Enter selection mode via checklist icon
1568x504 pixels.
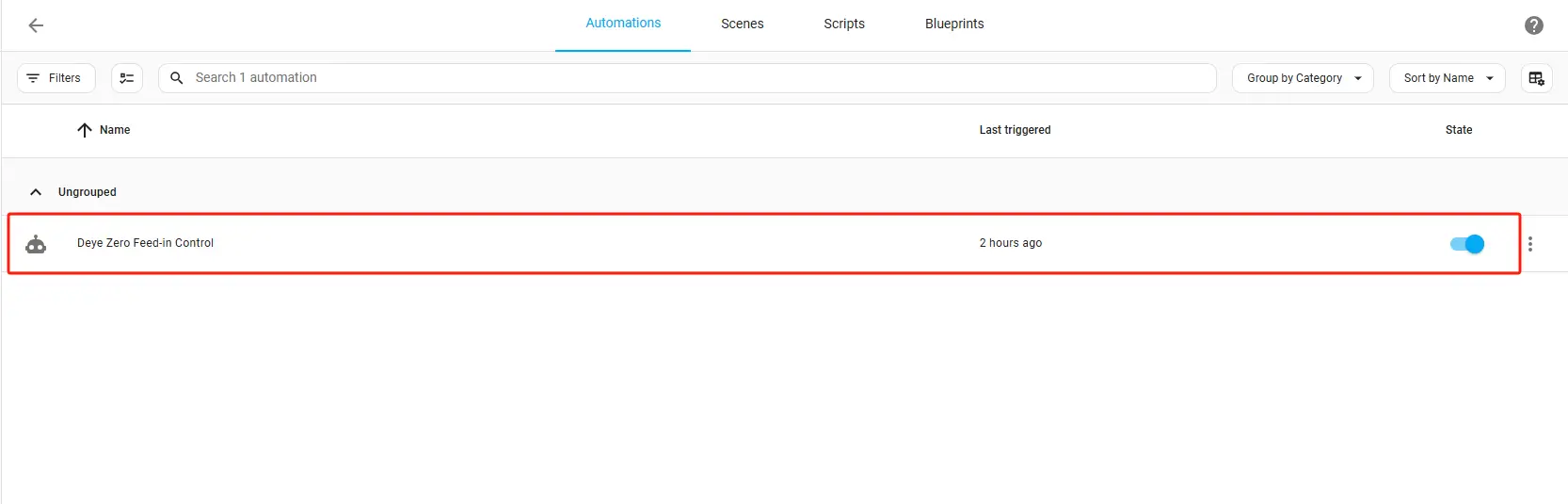coord(127,78)
